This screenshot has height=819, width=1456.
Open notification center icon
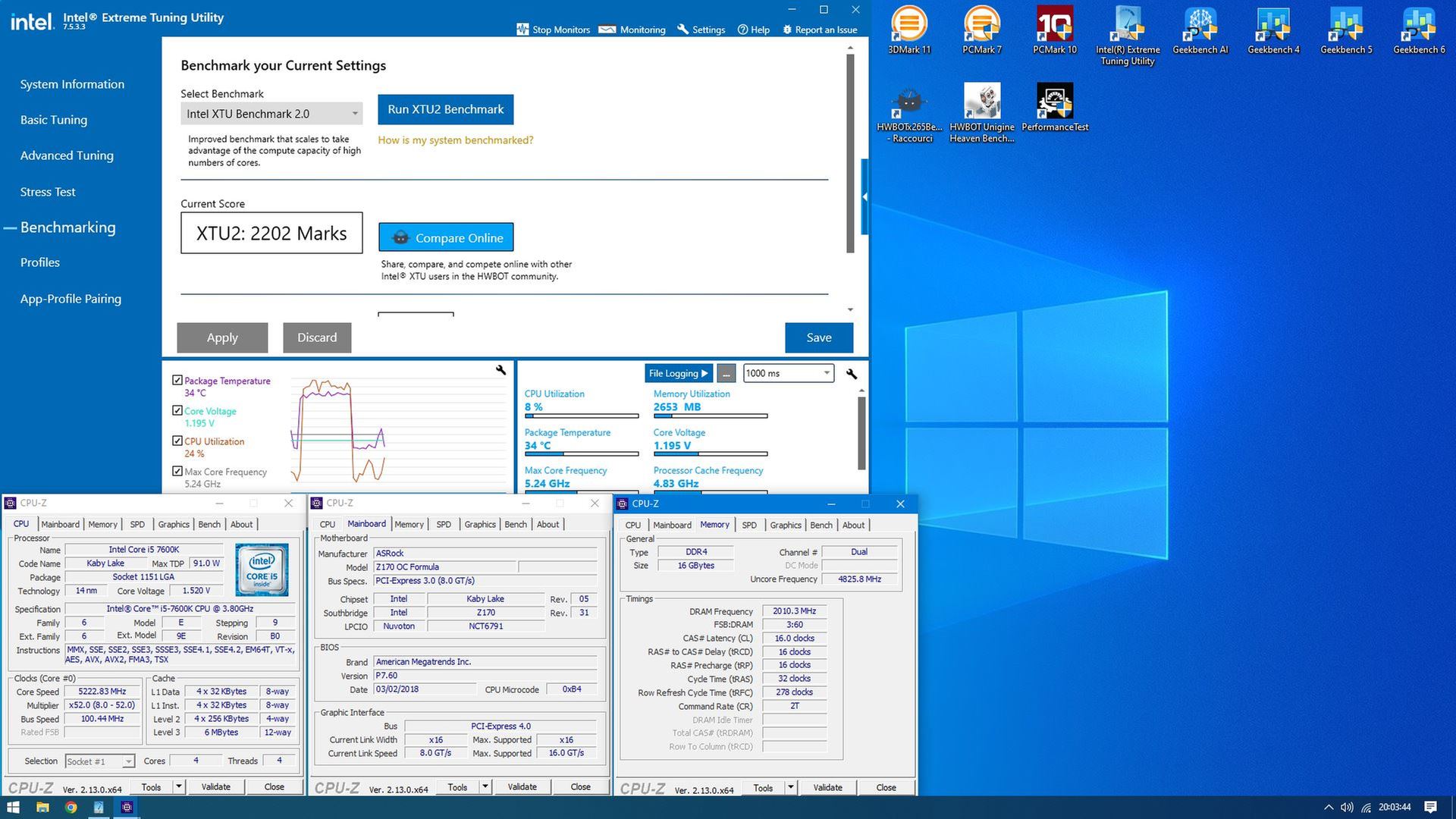click(1430, 807)
